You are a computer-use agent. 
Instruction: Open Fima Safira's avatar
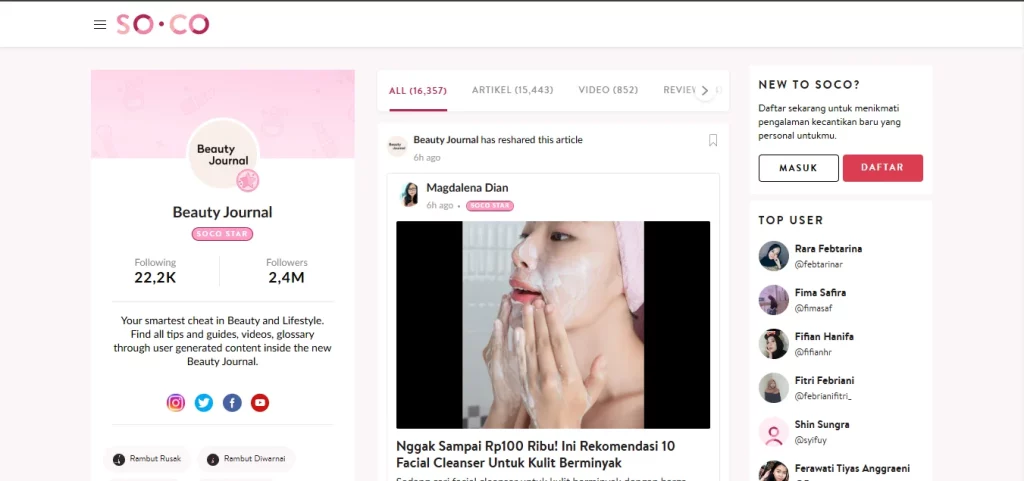774,300
